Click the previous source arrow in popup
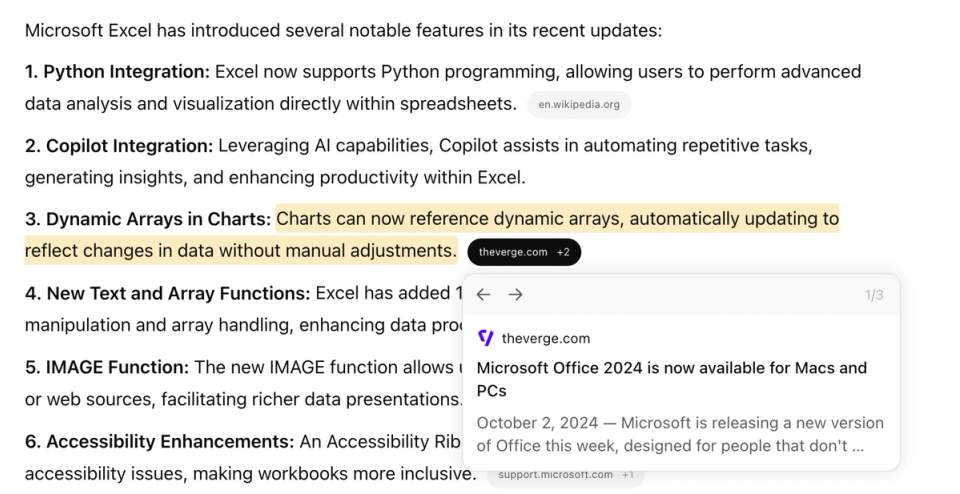960x494 pixels. 483,295
